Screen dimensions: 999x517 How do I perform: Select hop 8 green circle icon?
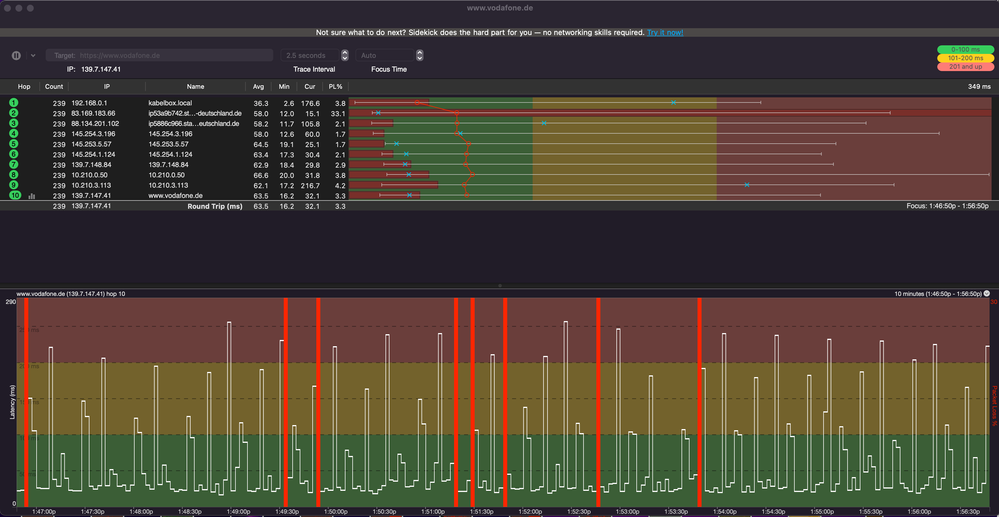[14, 175]
